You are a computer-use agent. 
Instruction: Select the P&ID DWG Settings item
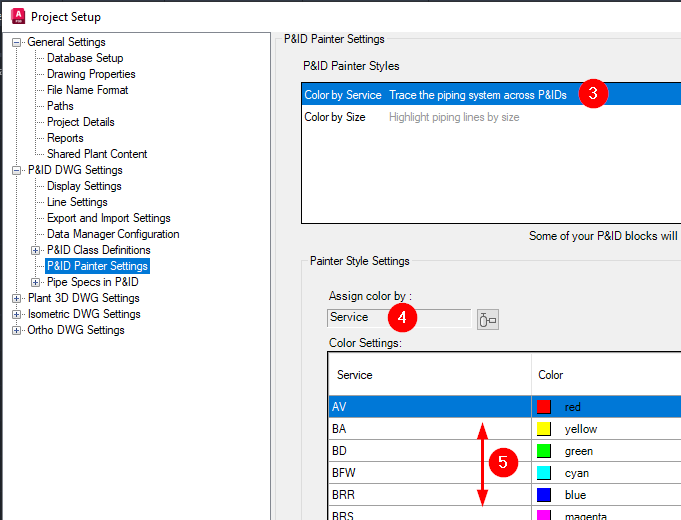click(75, 170)
